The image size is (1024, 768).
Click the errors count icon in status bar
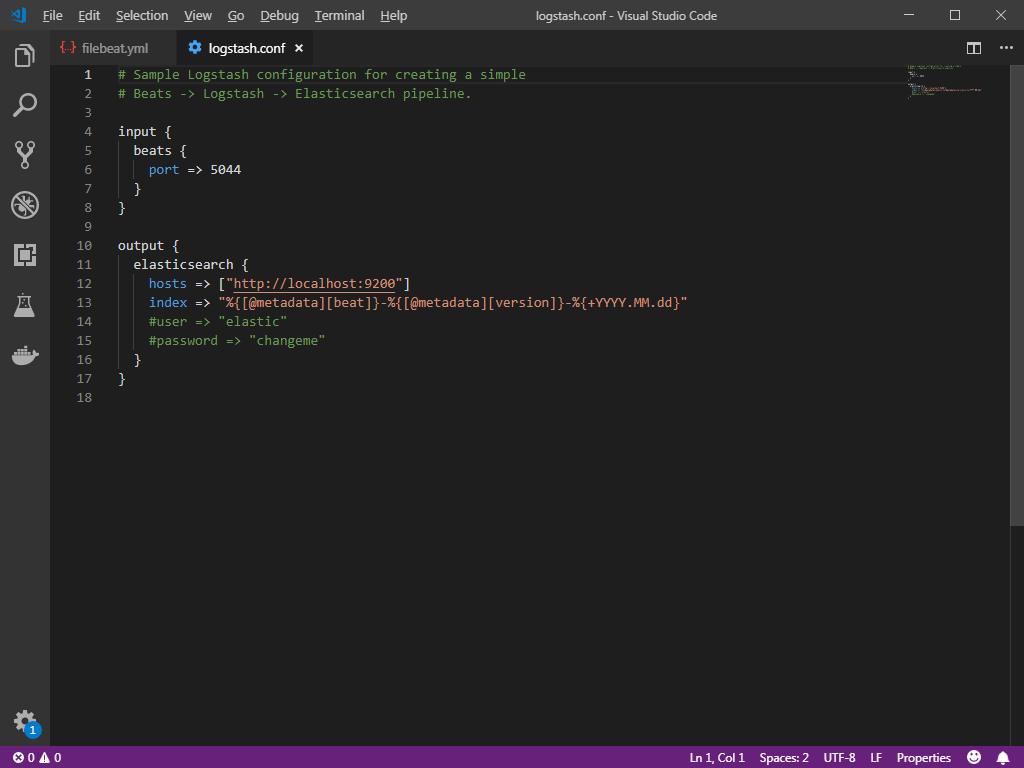18,758
